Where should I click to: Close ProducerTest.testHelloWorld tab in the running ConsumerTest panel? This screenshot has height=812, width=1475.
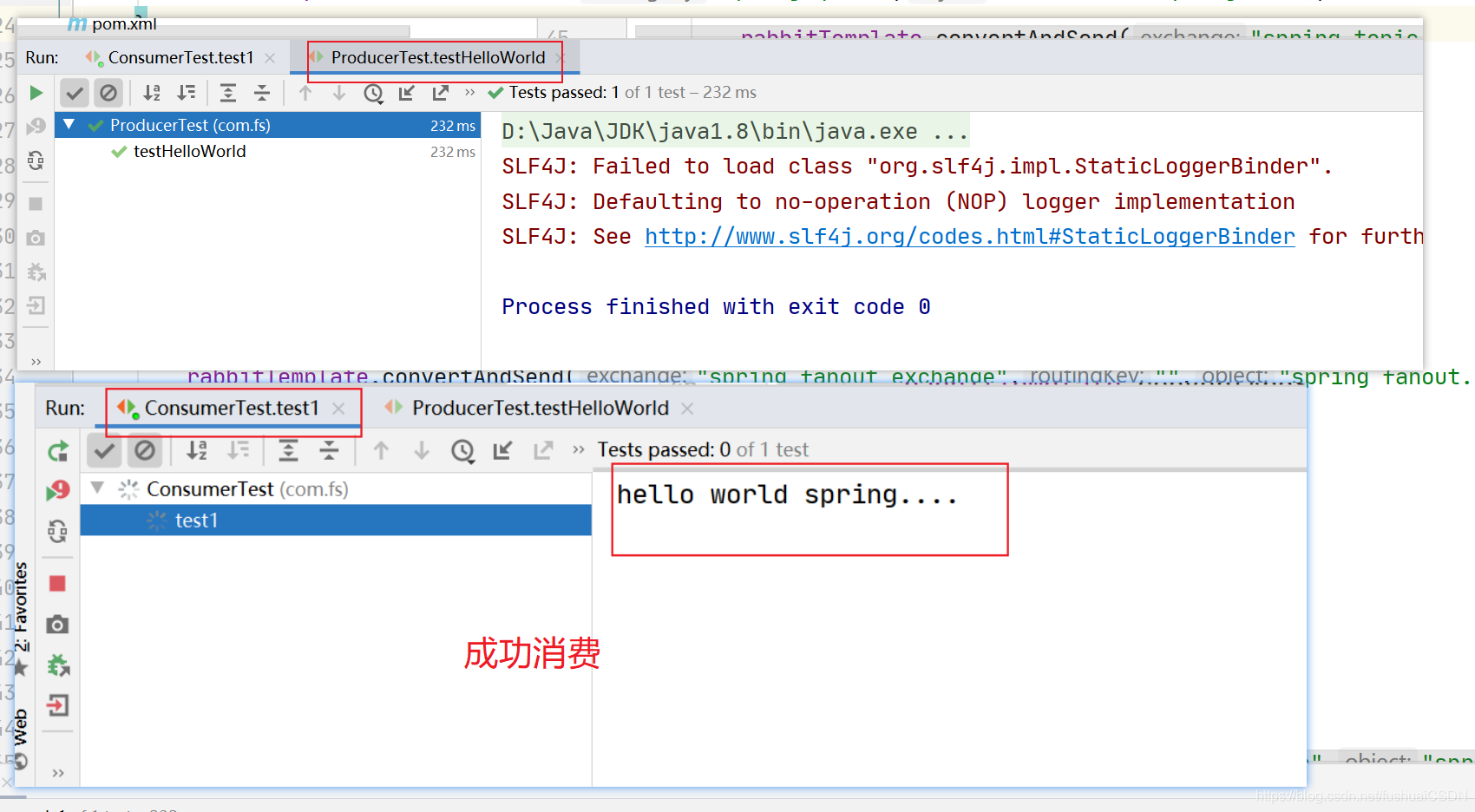(x=687, y=409)
